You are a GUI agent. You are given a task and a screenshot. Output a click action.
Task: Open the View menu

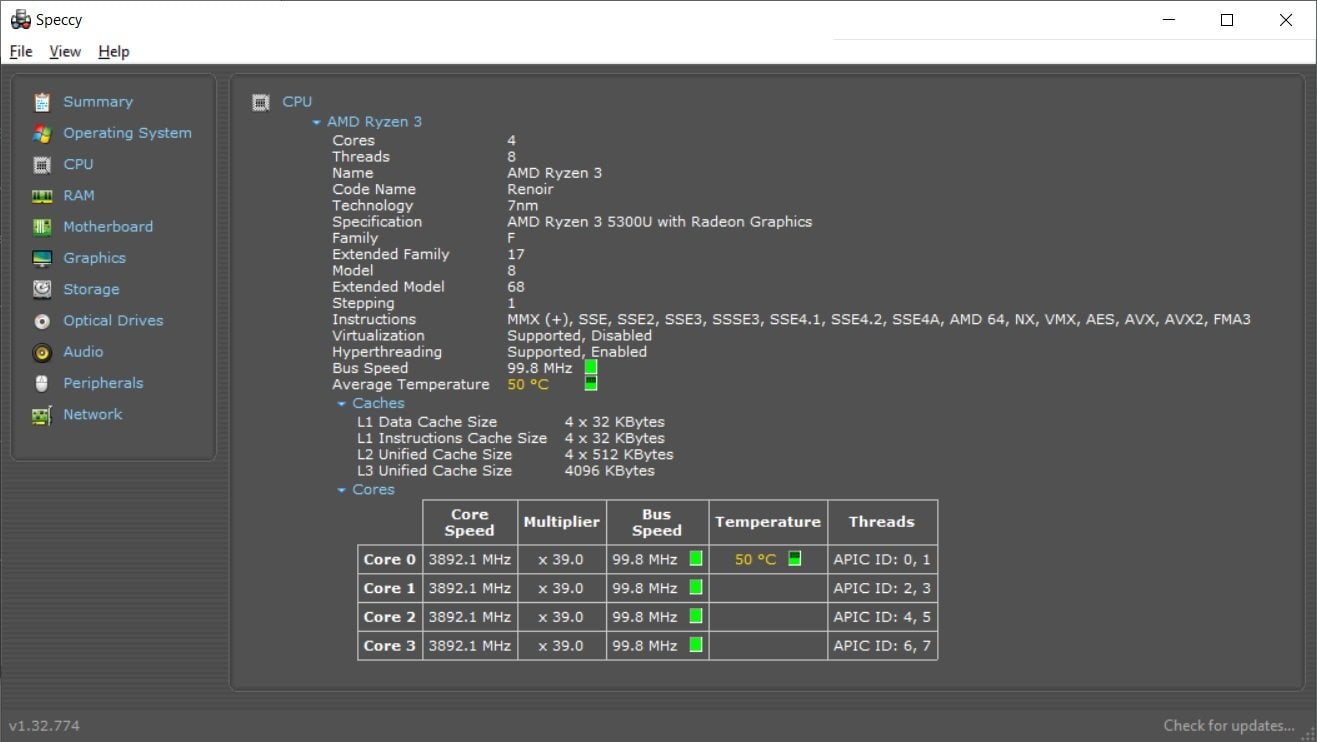(65, 52)
